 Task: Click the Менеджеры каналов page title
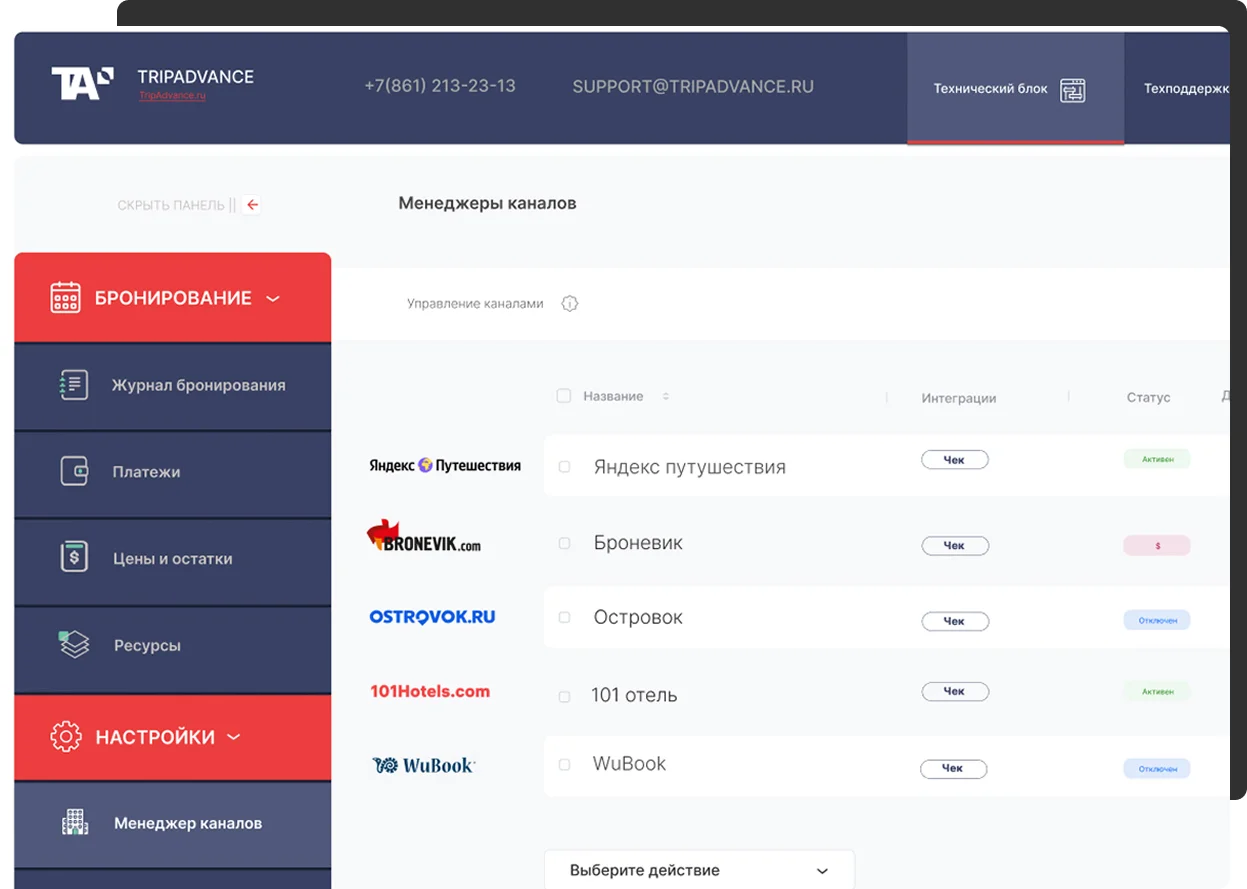tap(488, 203)
